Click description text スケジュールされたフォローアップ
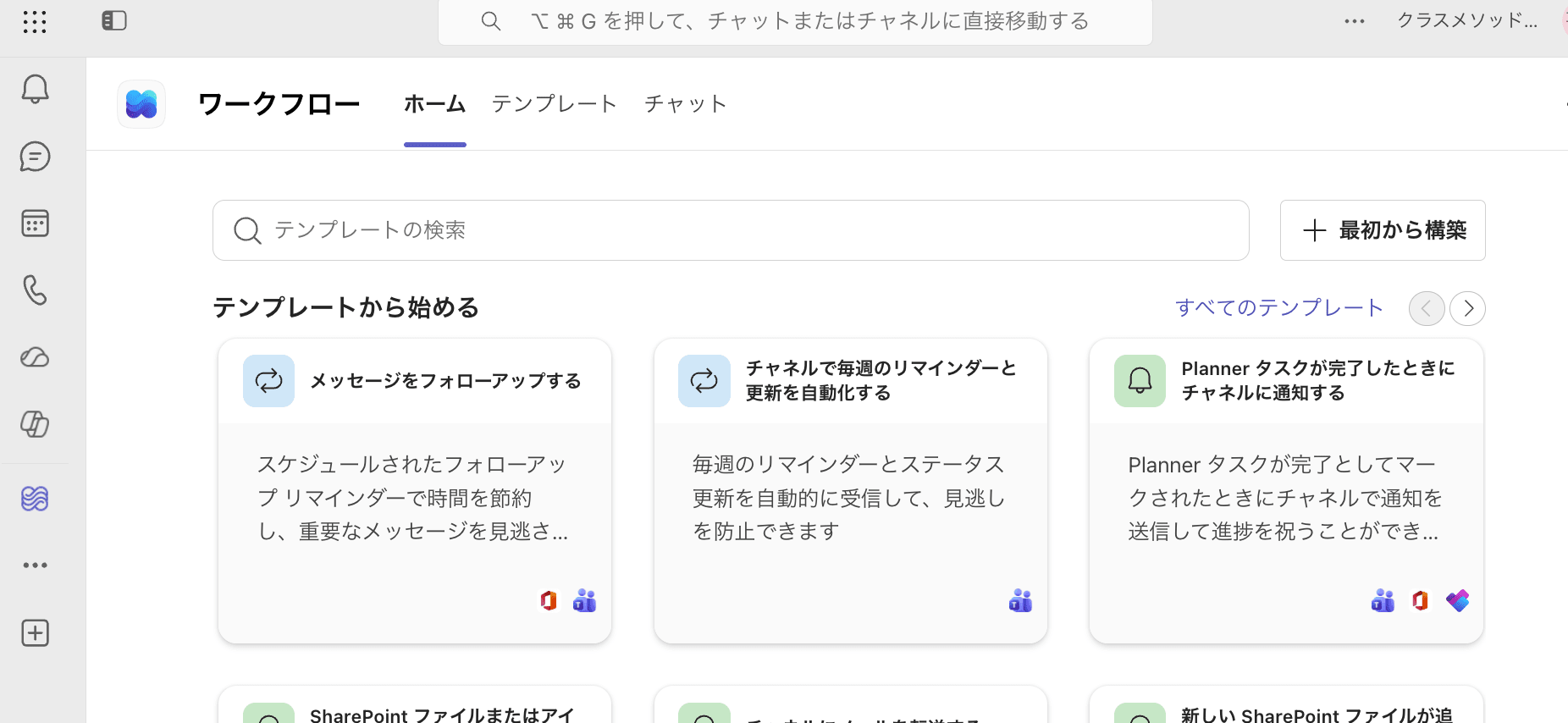Screen dimensions: 1568x723 [x=412, y=498]
